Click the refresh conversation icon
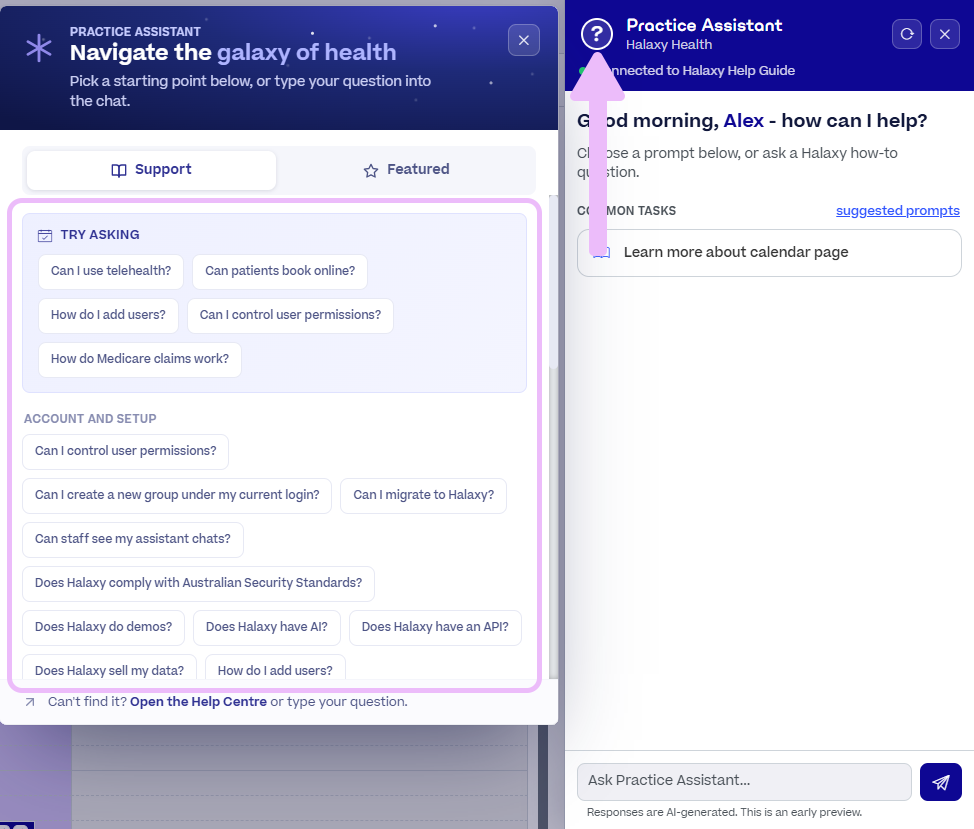 coord(907,34)
